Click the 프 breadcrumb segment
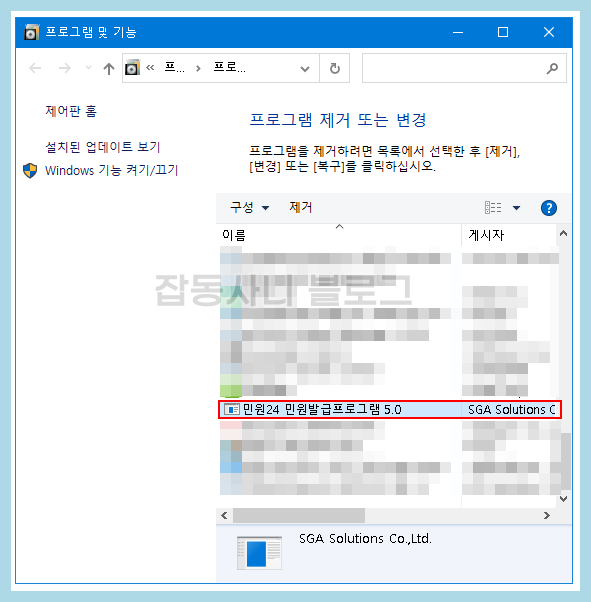Image resolution: width=591 pixels, height=602 pixels. 174,68
